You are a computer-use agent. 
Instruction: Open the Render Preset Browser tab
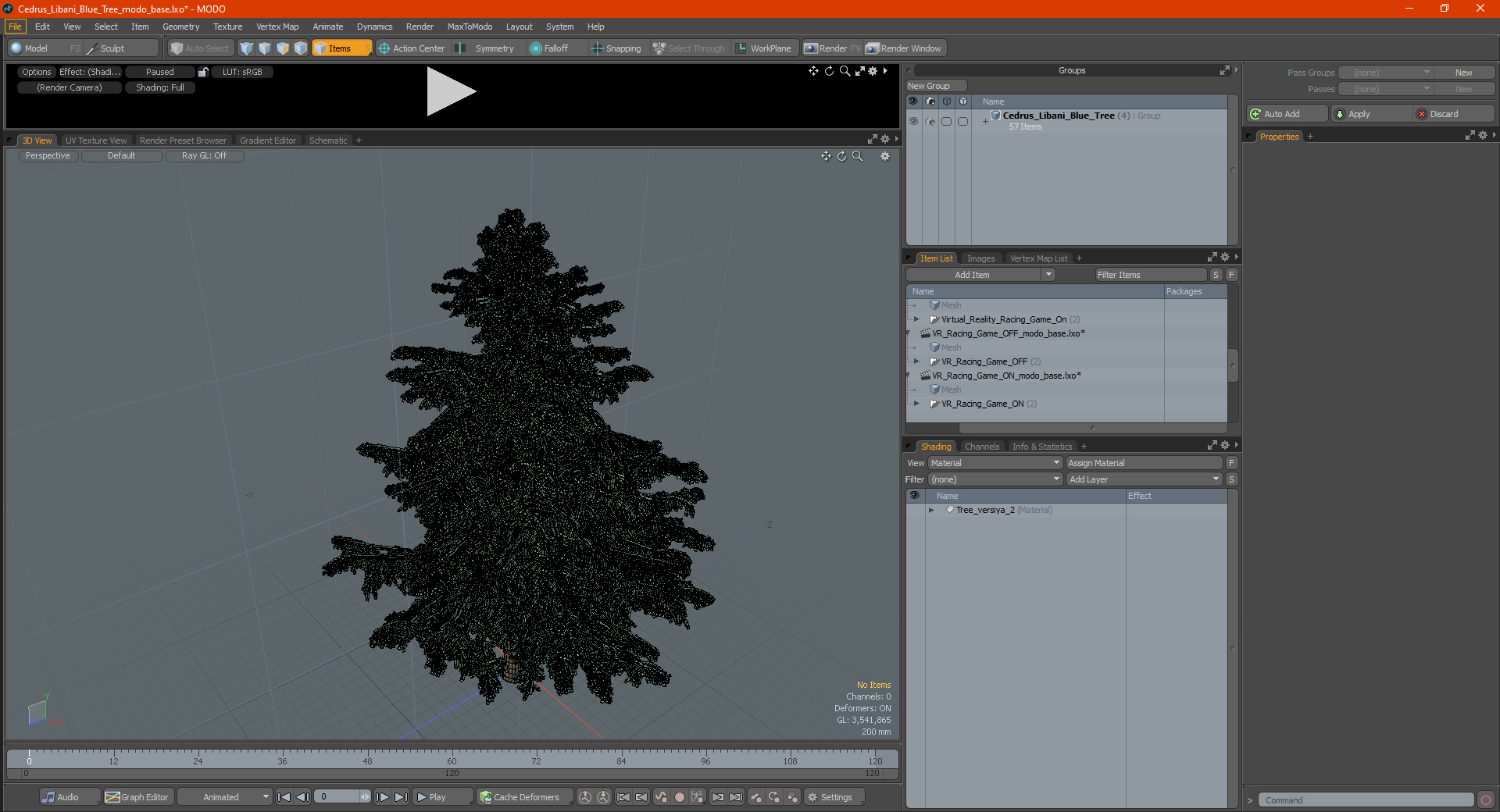coord(183,141)
